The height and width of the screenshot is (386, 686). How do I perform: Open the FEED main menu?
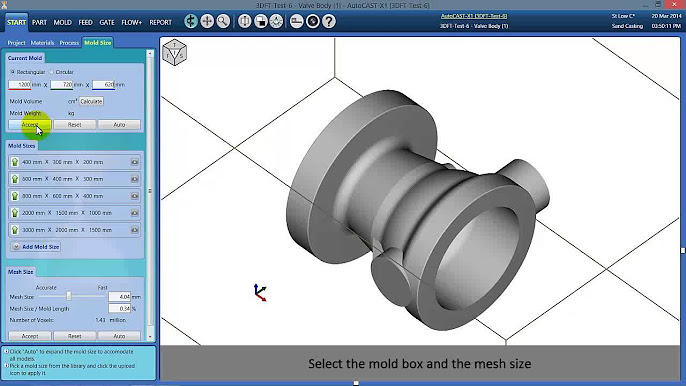pyautogui.click(x=85, y=22)
